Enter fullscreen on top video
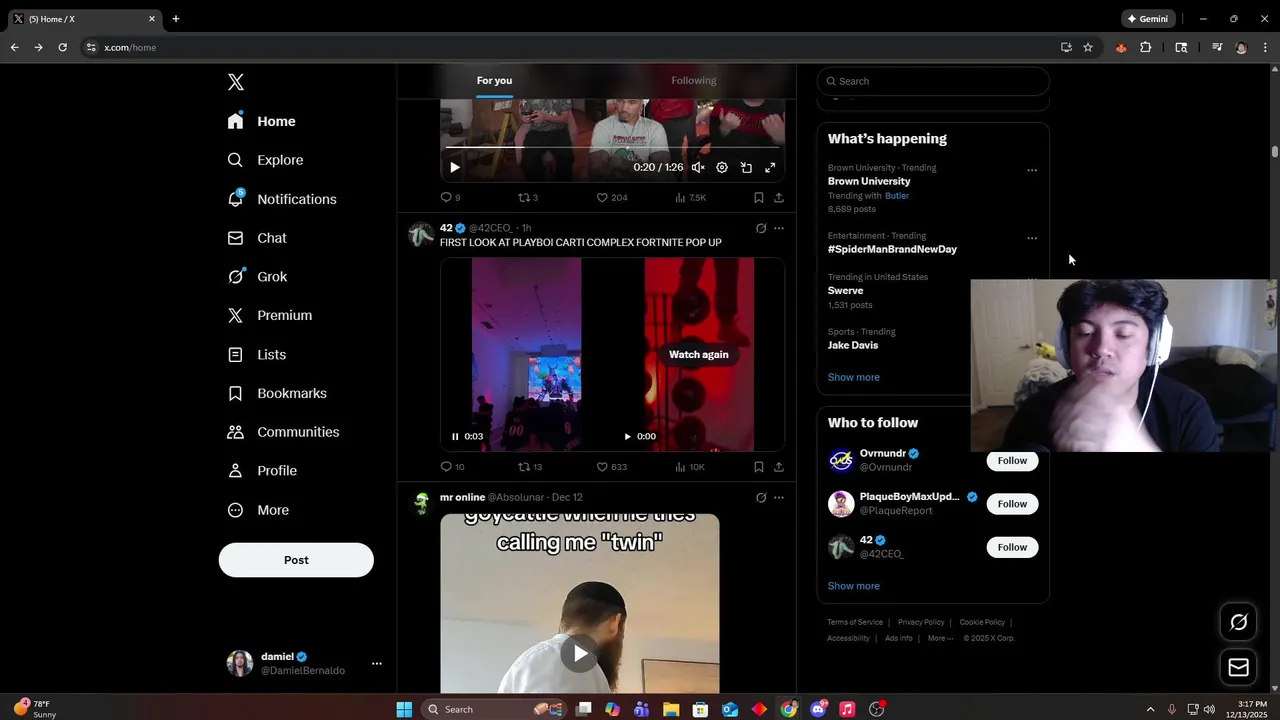Viewport: 1280px width, 720px height. (770, 168)
